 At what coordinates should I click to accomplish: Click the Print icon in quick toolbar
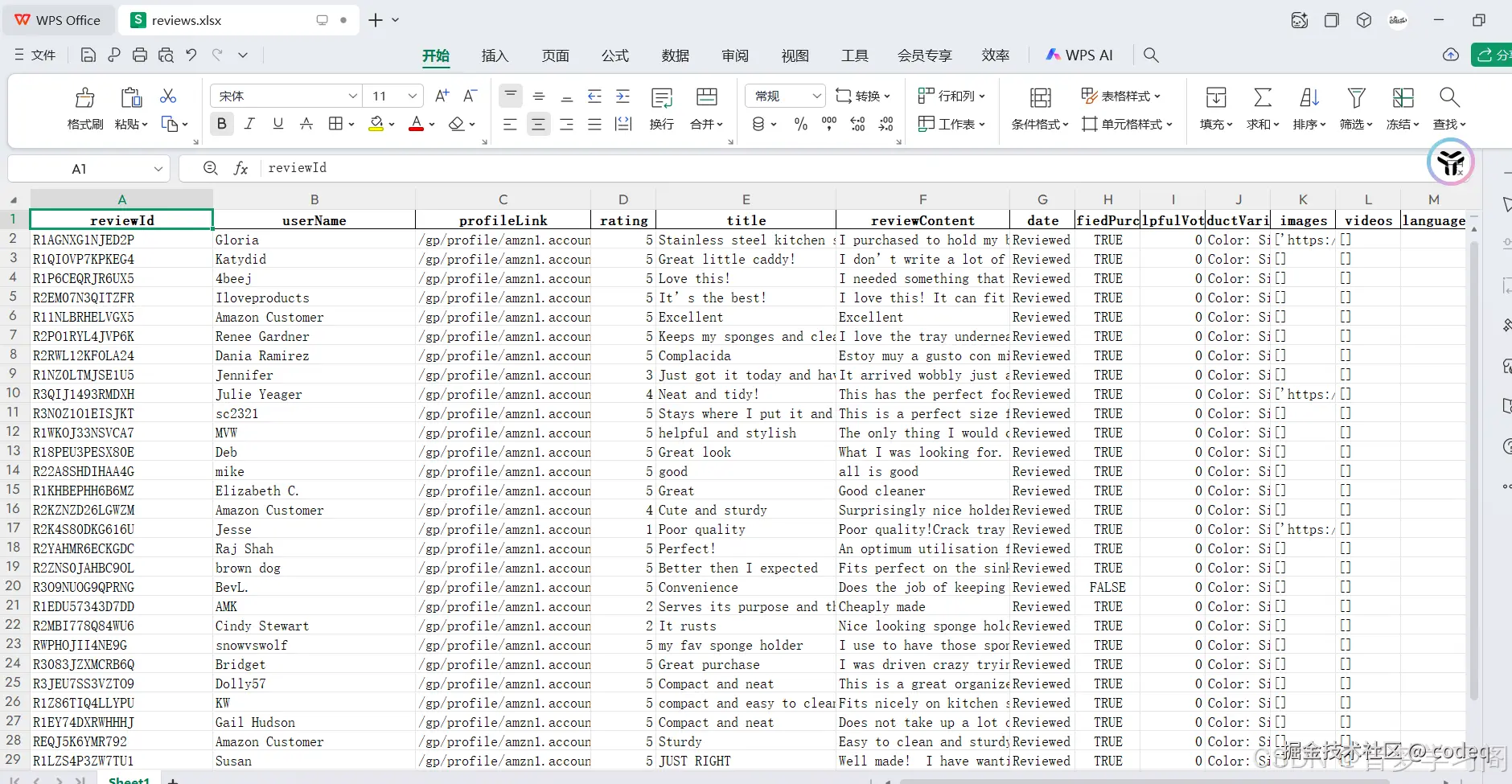(x=140, y=55)
